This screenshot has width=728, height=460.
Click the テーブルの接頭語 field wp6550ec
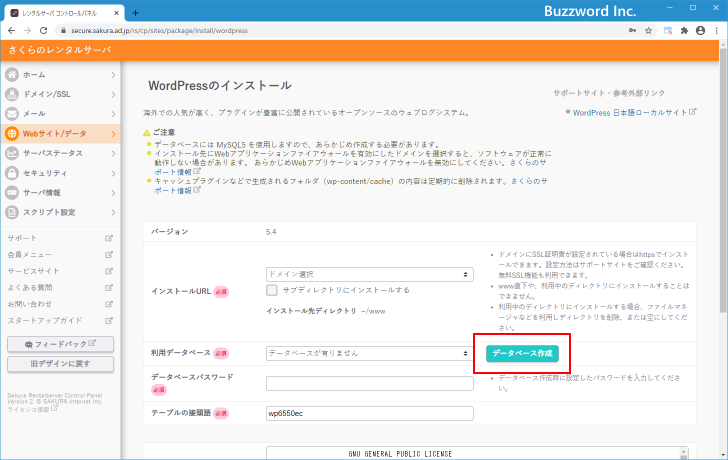(370, 413)
